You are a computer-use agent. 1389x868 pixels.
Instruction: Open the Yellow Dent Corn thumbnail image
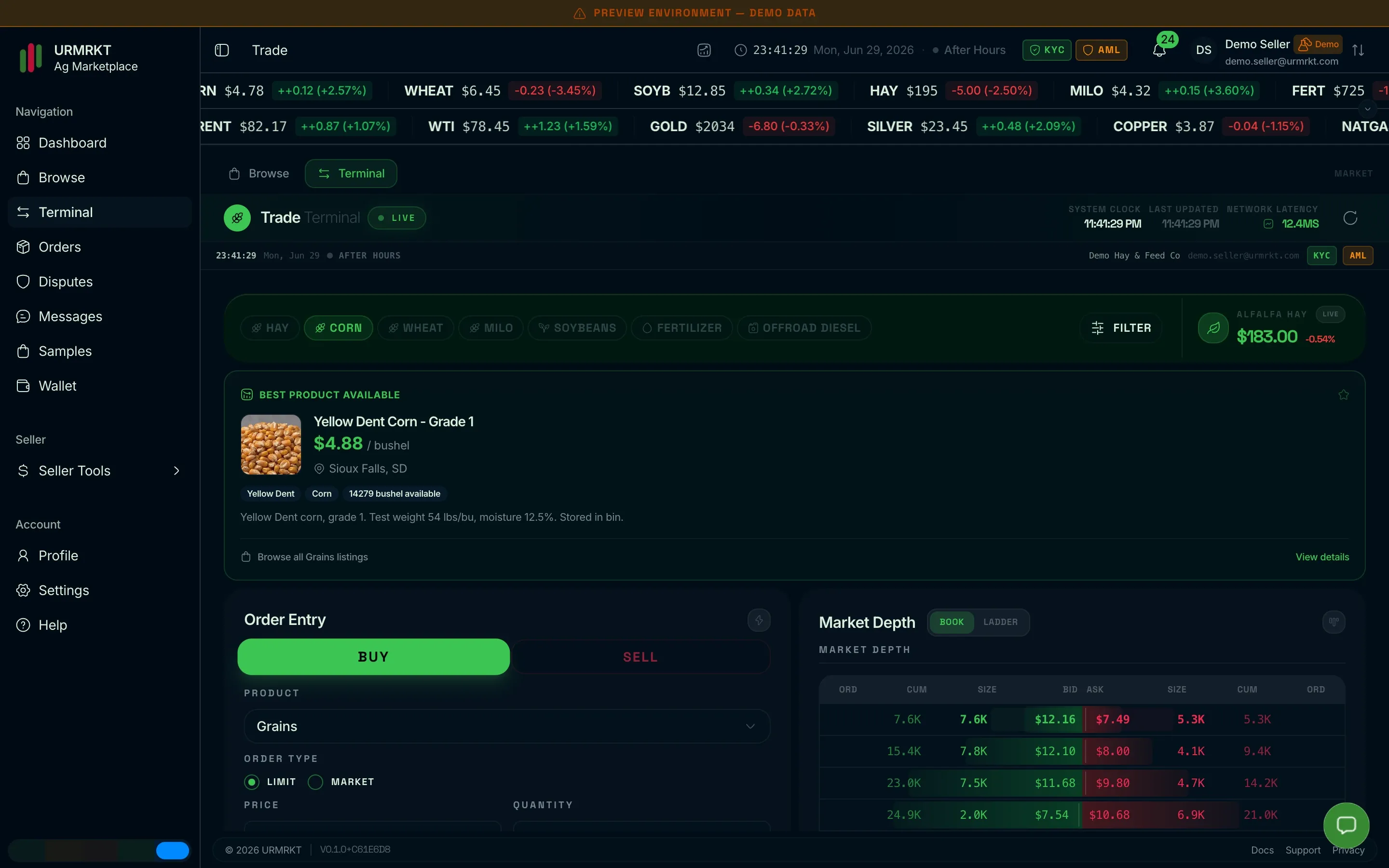click(271, 444)
